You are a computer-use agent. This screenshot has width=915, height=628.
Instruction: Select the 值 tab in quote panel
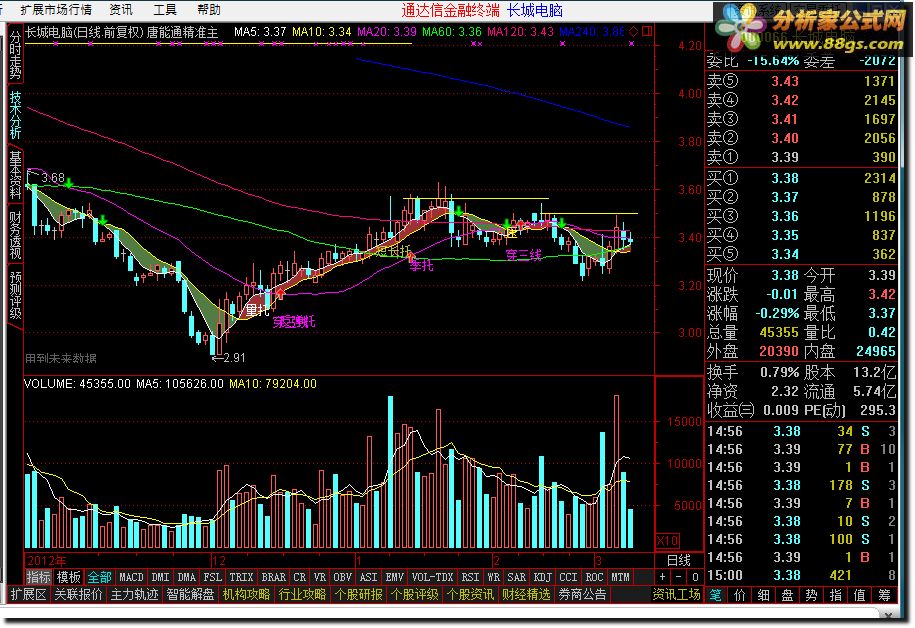860,595
